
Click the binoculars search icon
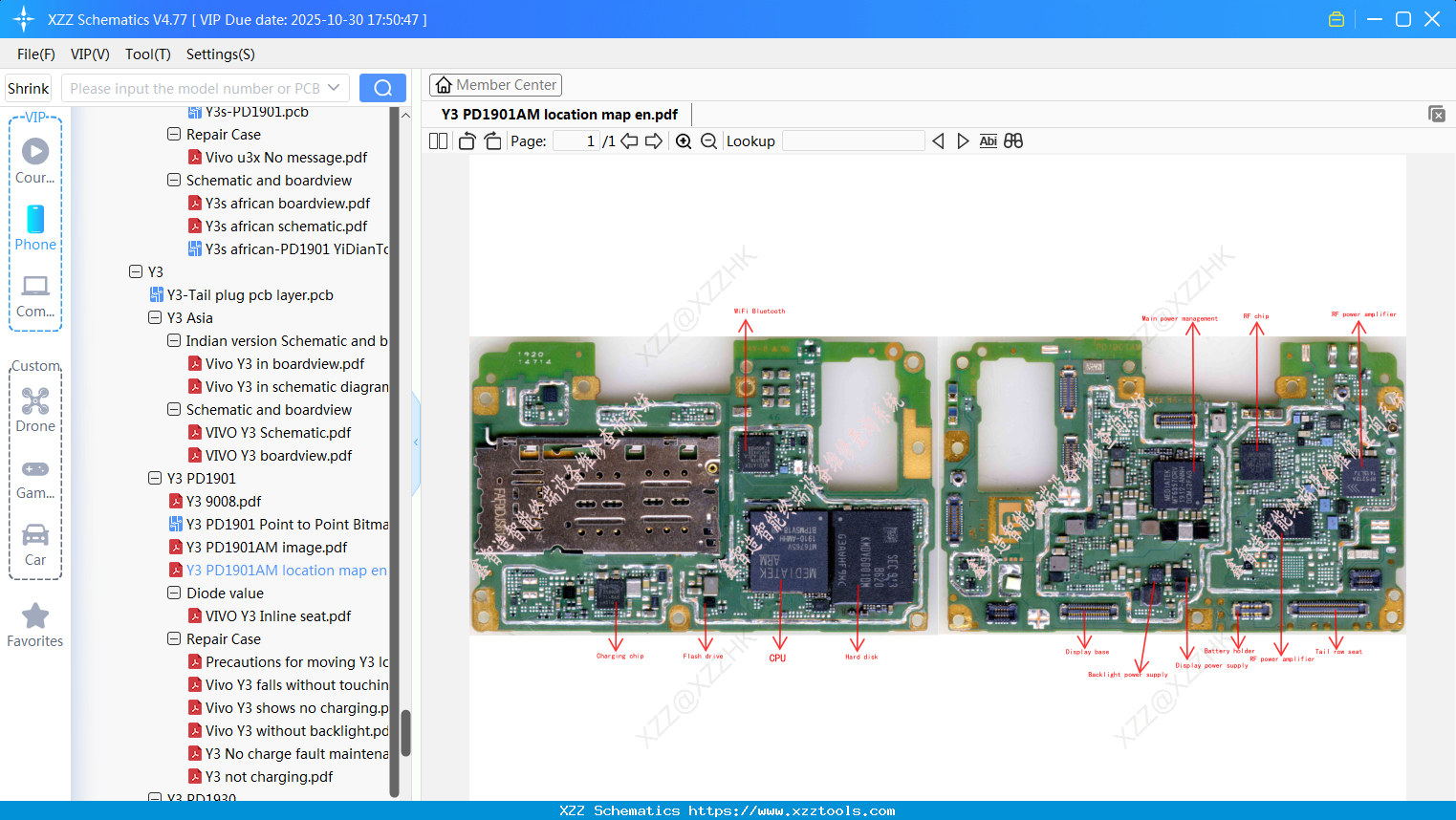point(1013,140)
